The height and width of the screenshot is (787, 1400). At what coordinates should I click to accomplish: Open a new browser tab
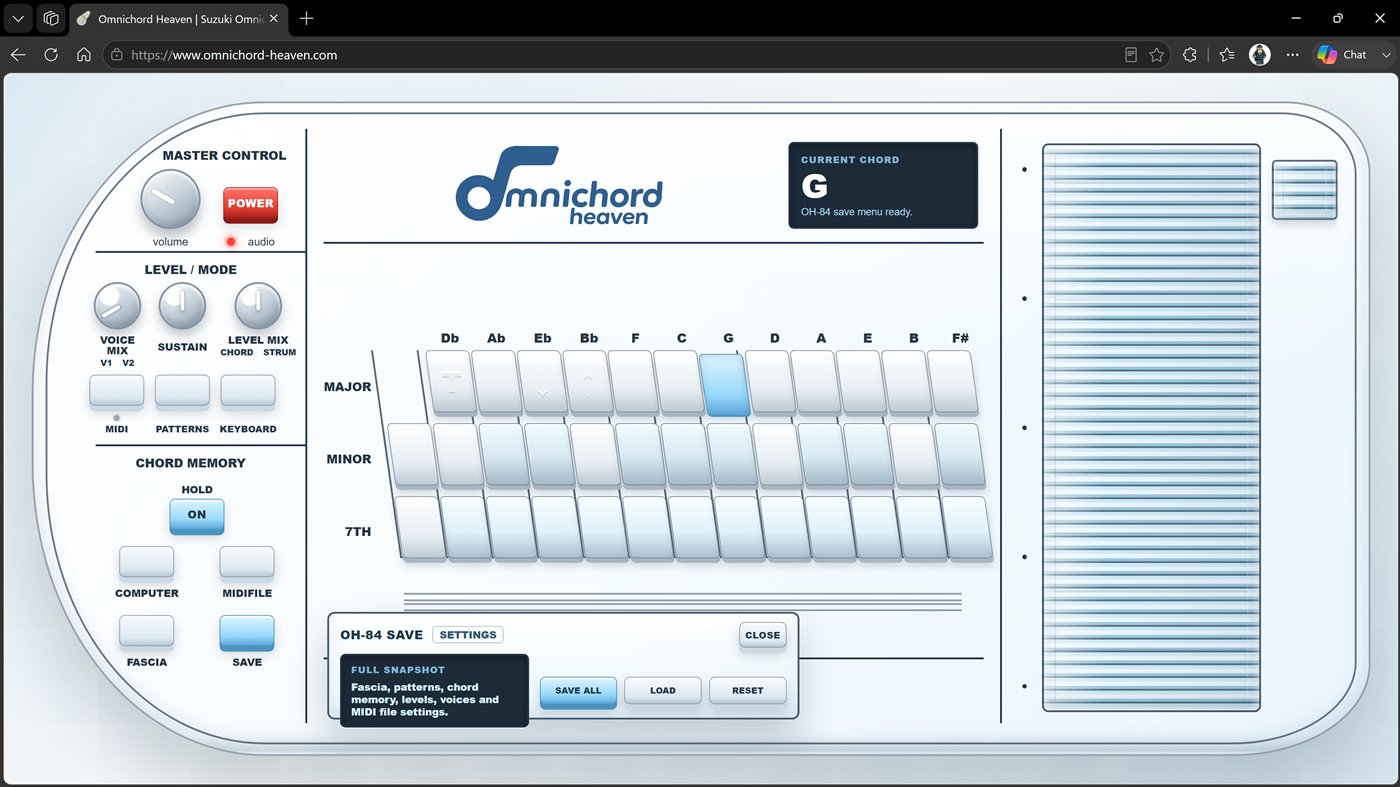[306, 18]
